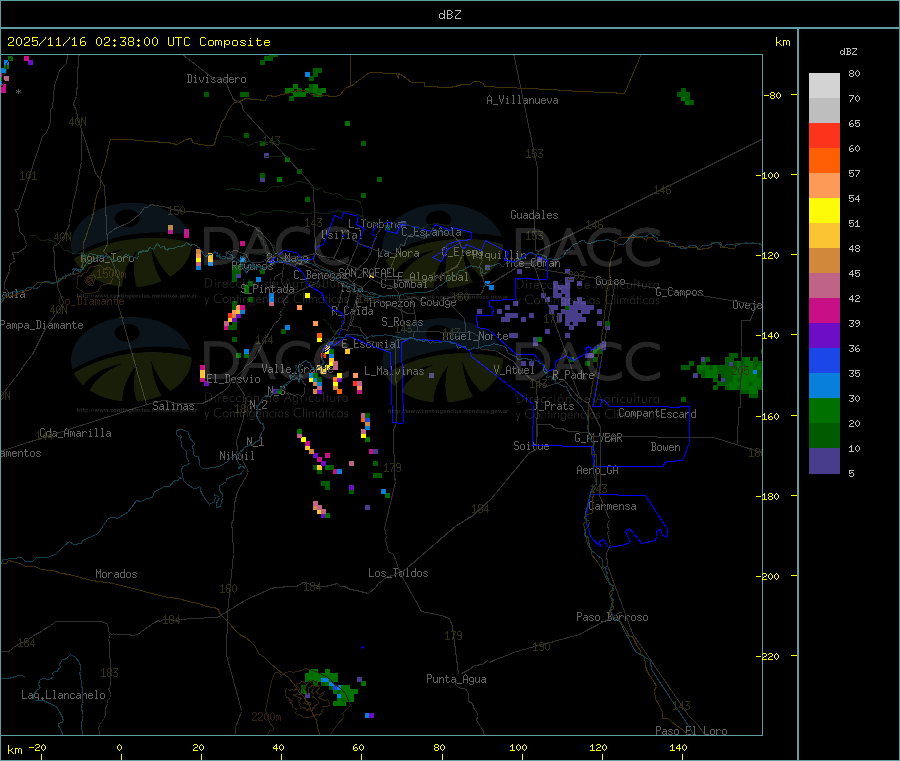Viewport: 900px width, 761px height.
Task: Click the large green echo cluster near route 205
Action: point(729,373)
